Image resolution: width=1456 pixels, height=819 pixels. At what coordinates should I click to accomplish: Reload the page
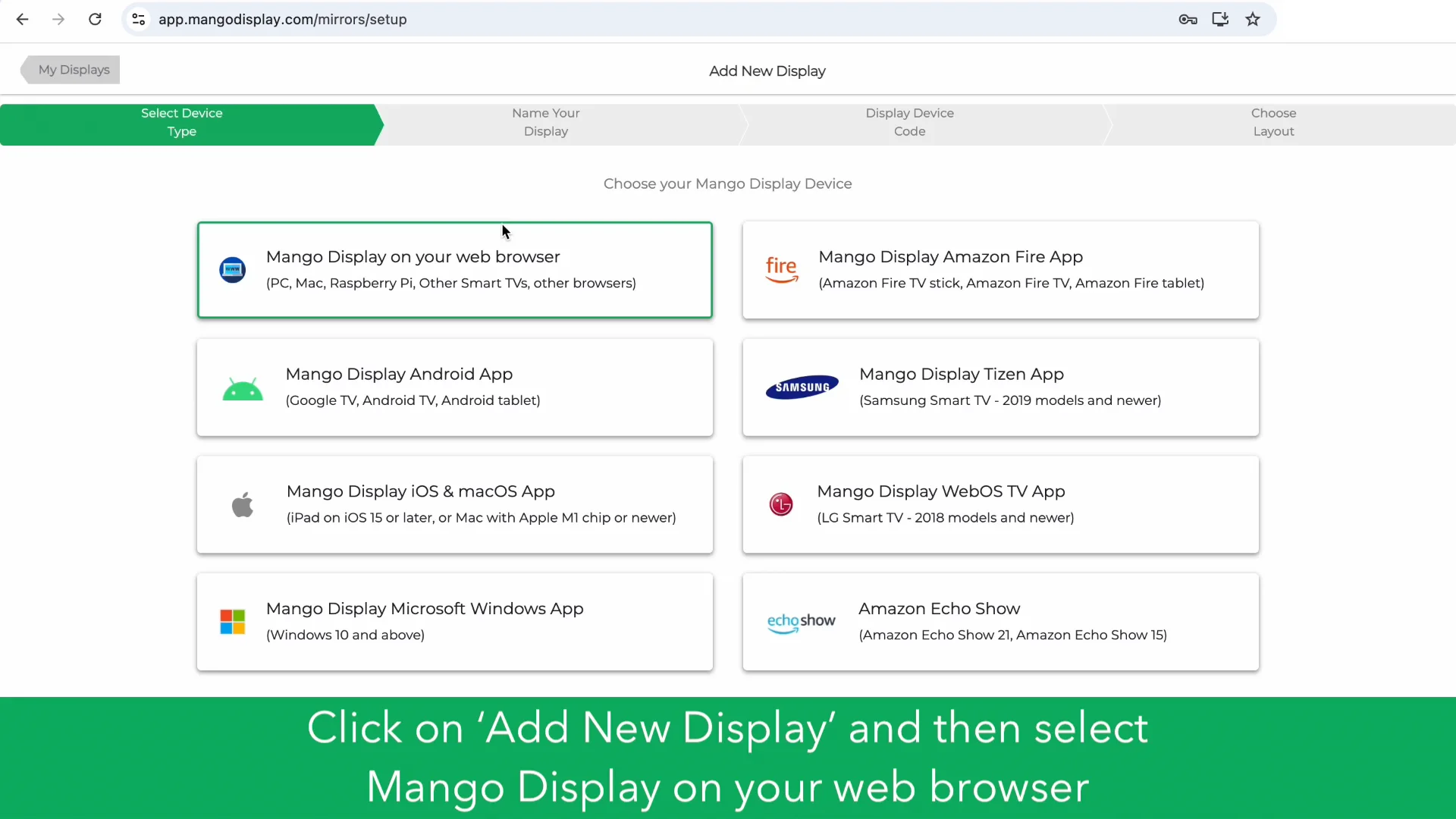tap(95, 20)
